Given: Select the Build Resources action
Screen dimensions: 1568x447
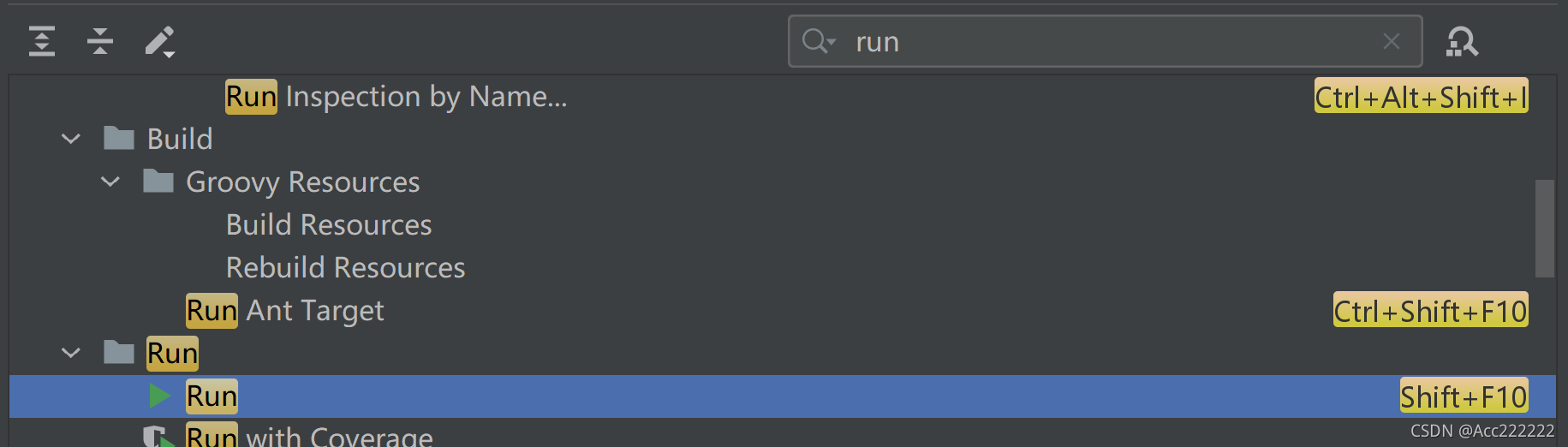Looking at the screenshot, I should tap(329, 224).
